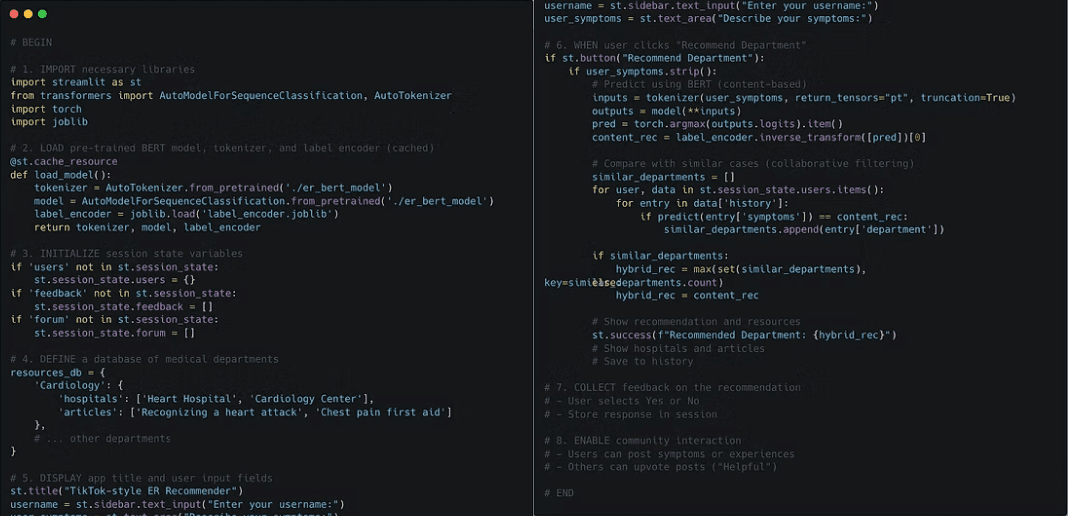
Task: Select the '# Save to history' comment
Action: point(642,361)
